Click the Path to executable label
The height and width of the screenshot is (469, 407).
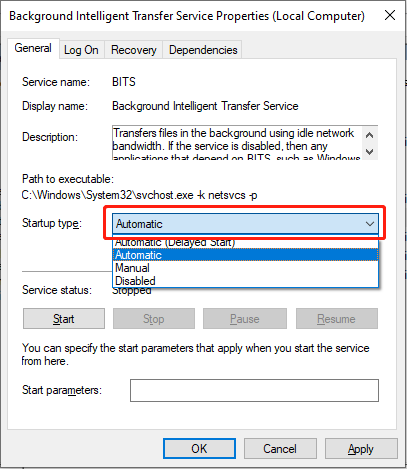click(68, 179)
